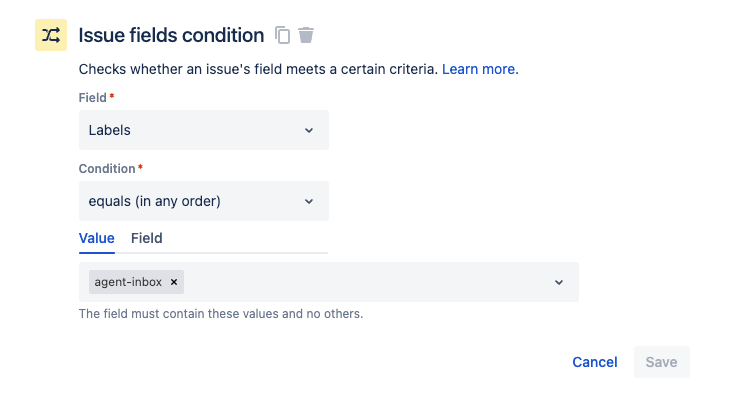Click the Field label above Labels
Screen dimensions: 747x399
[x=92, y=98]
